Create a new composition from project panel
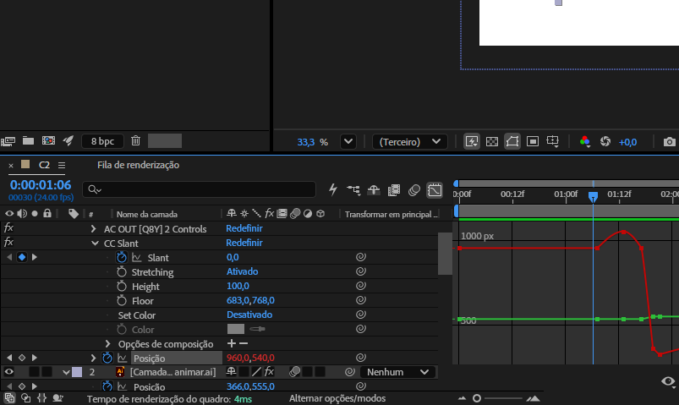 [48, 141]
